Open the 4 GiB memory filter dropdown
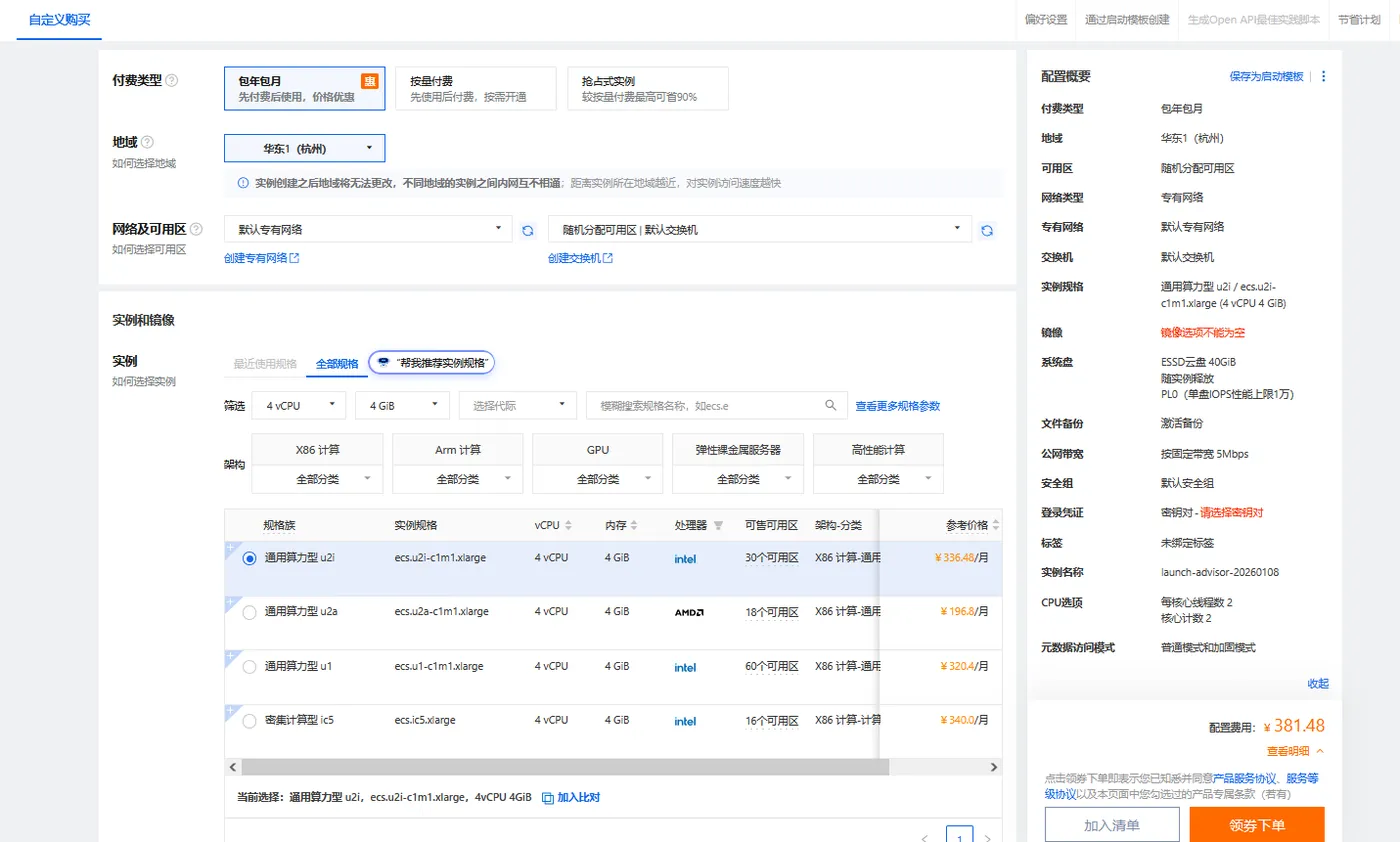This screenshot has width=1400, height=842. [x=402, y=405]
